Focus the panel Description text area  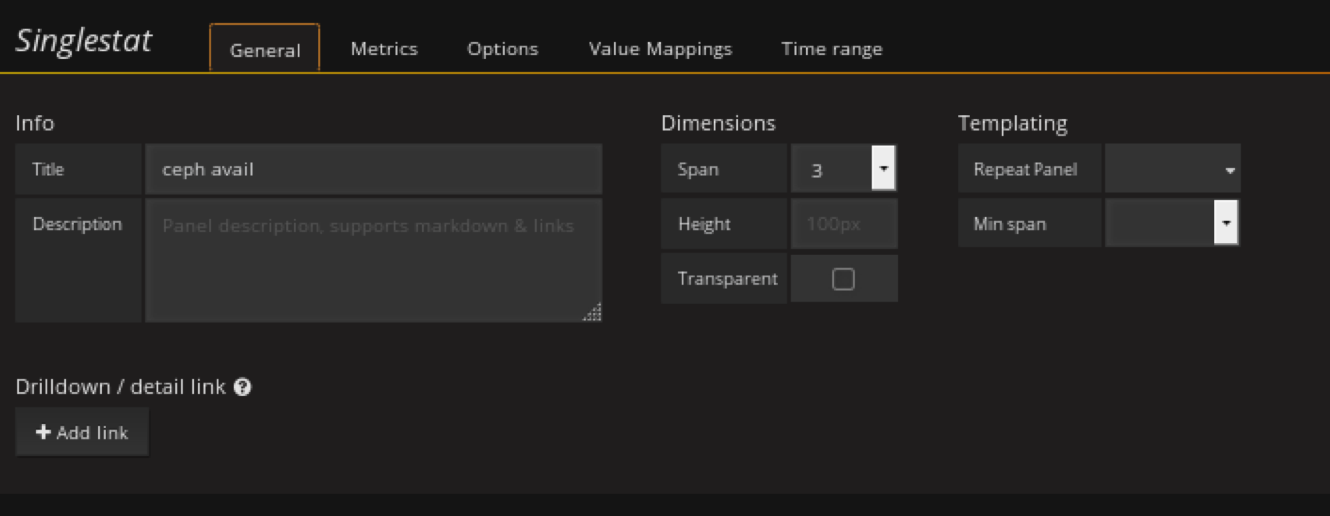click(373, 260)
